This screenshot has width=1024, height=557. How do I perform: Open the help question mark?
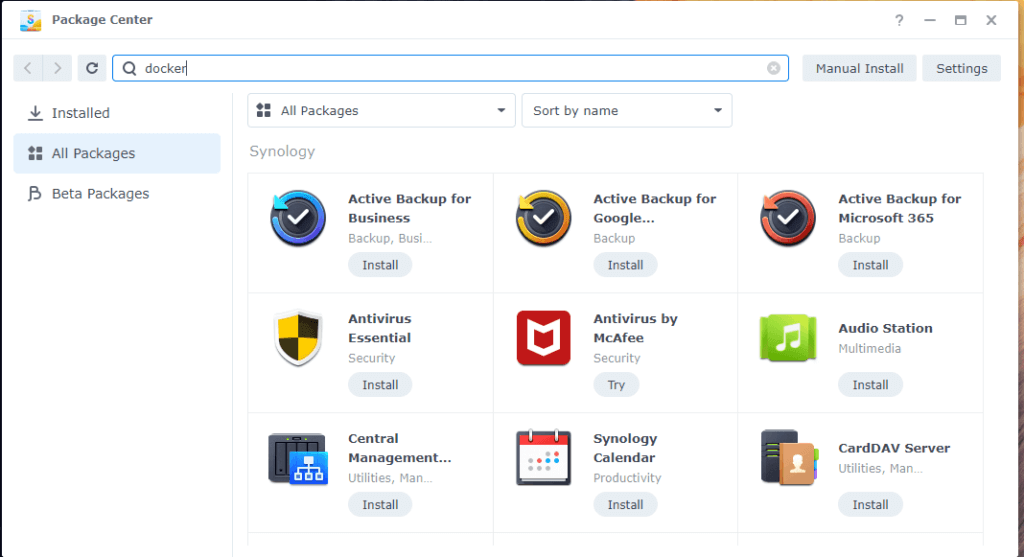[899, 20]
